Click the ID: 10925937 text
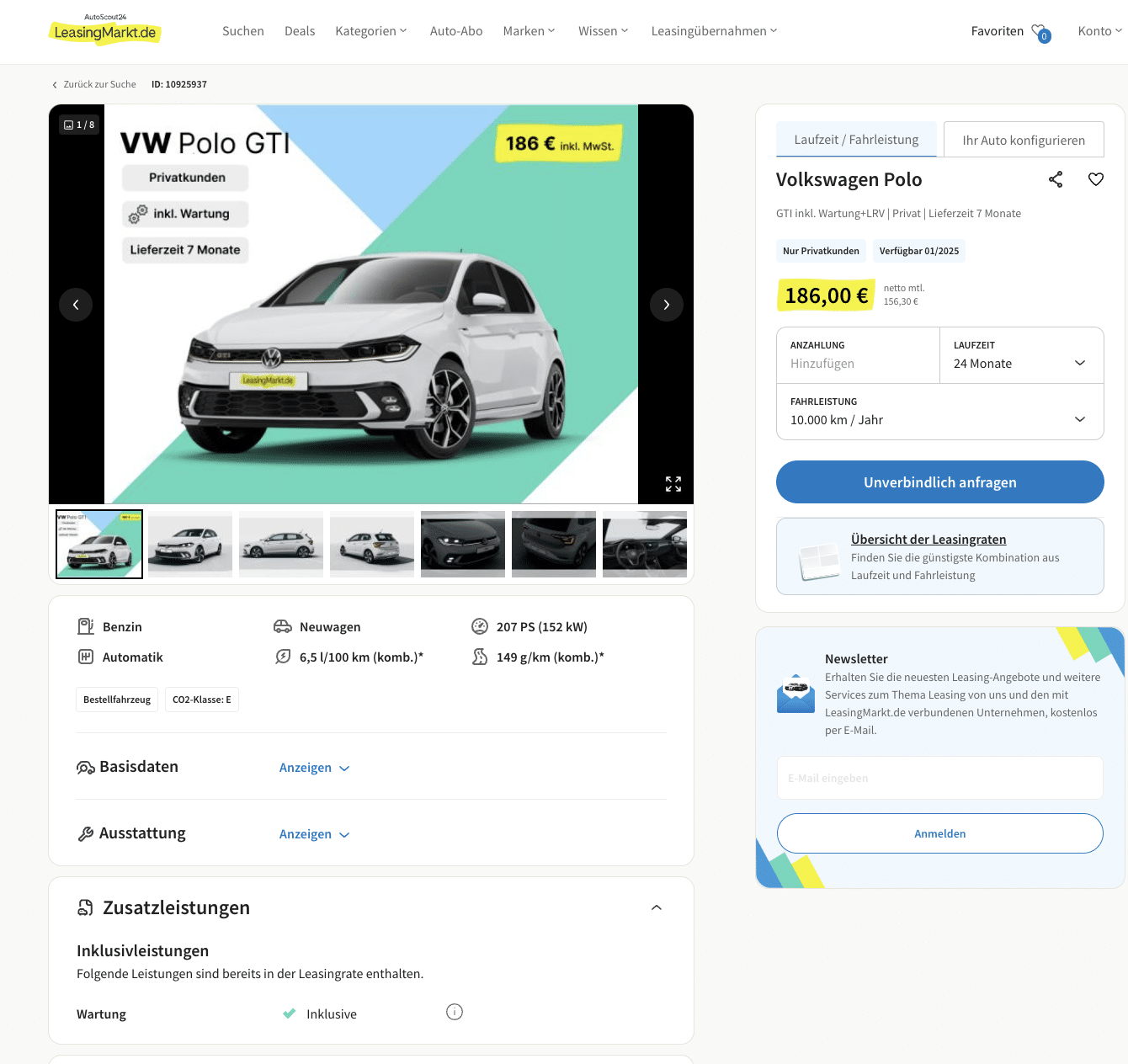Image resolution: width=1128 pixels, height=1064 pixels. [x=179, y=84]
